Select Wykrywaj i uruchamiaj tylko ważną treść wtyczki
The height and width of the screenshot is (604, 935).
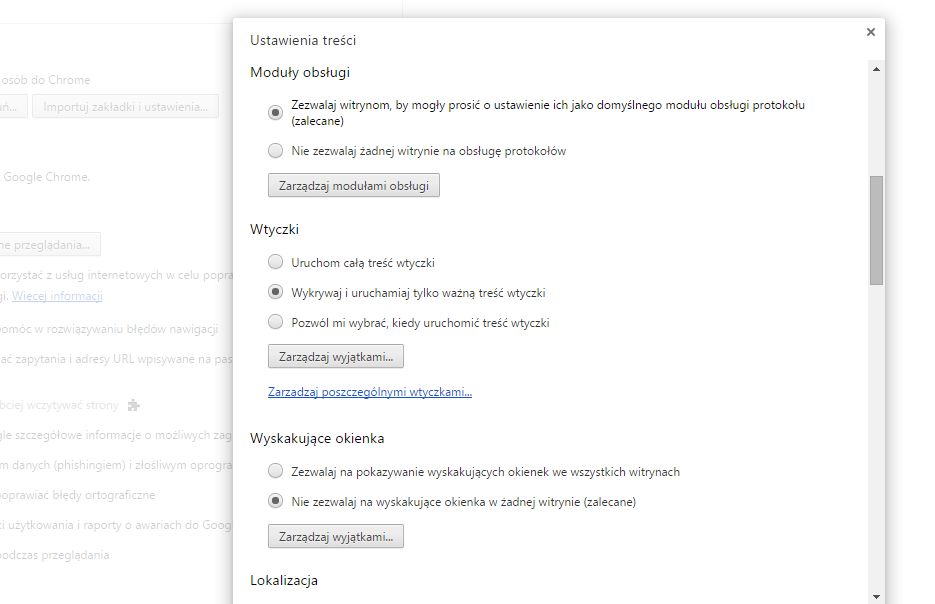275,292
